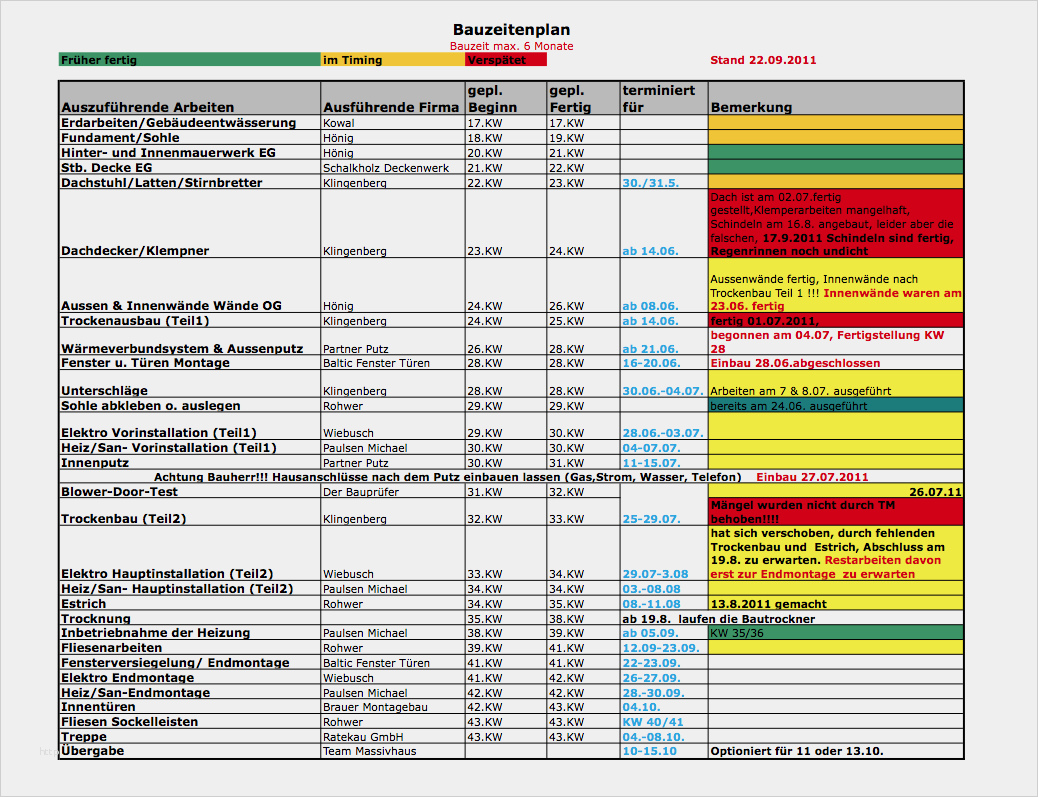Click the remark 'bereits am 24.06. ausgeführt'
Viewport: 1038px width, 797px height.
tap(835, 405)
